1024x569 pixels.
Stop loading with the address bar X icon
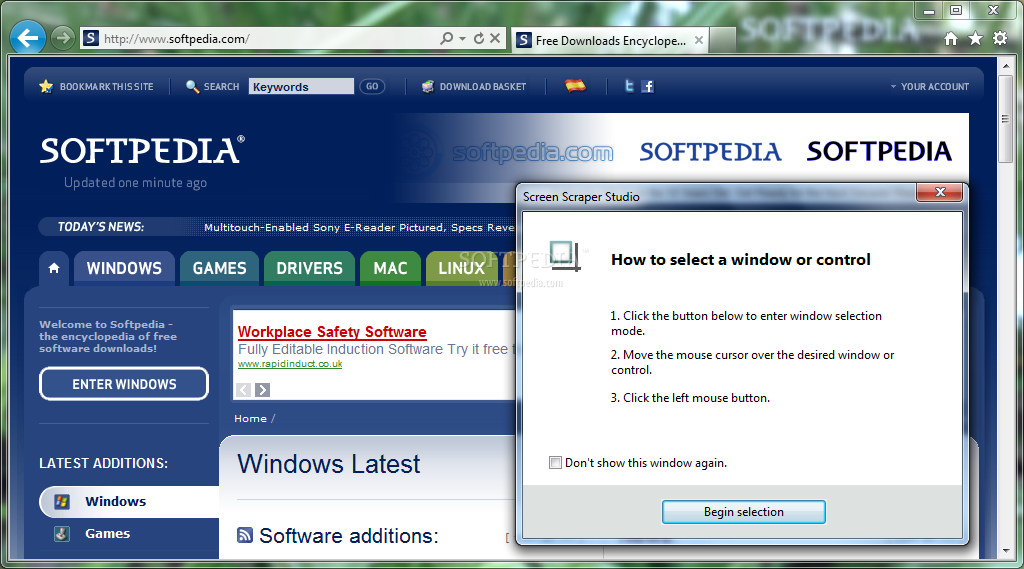(495, 39)
